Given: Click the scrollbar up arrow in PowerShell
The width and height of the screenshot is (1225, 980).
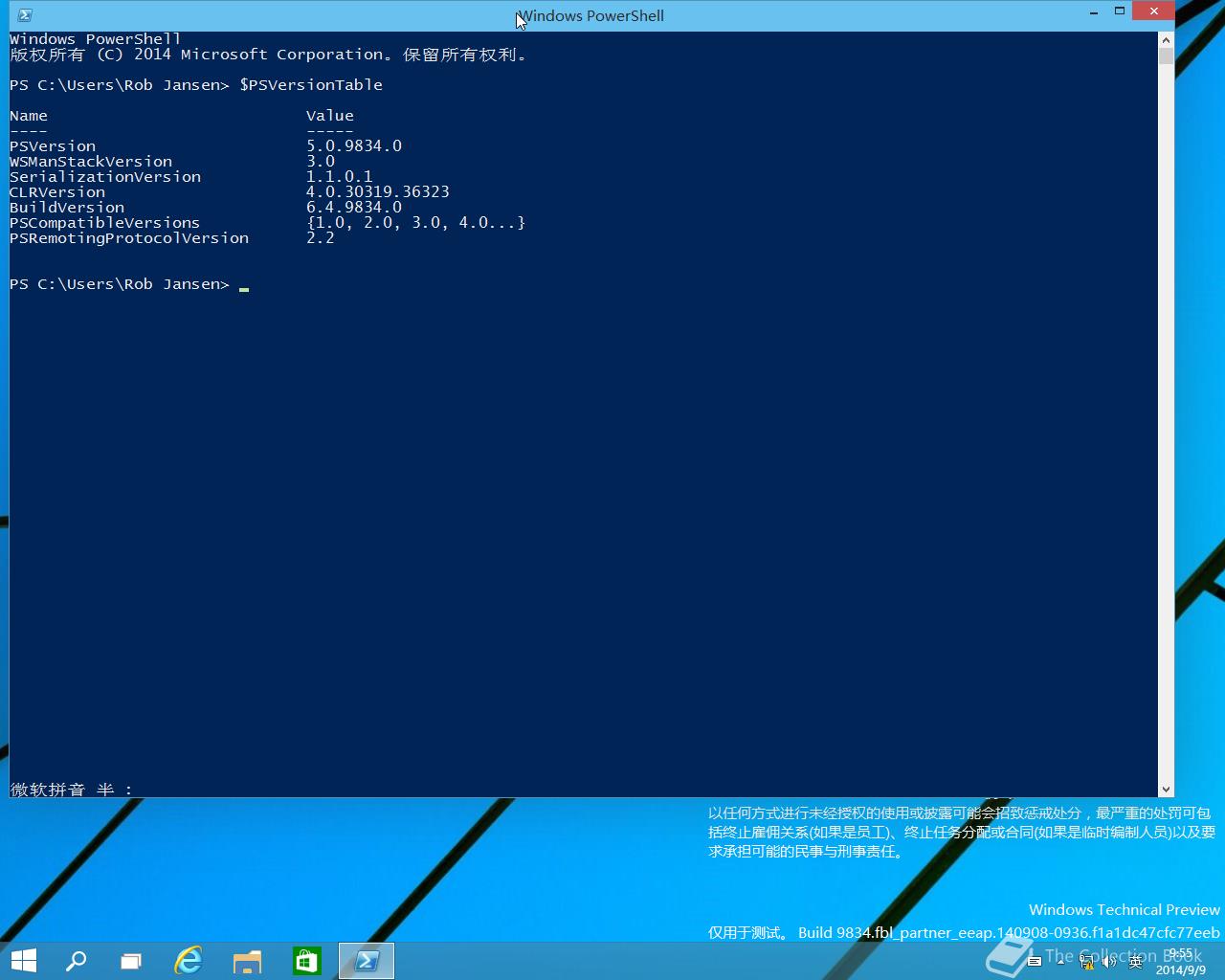Looking at the screenshot, I should click(x=1166, y=40).
